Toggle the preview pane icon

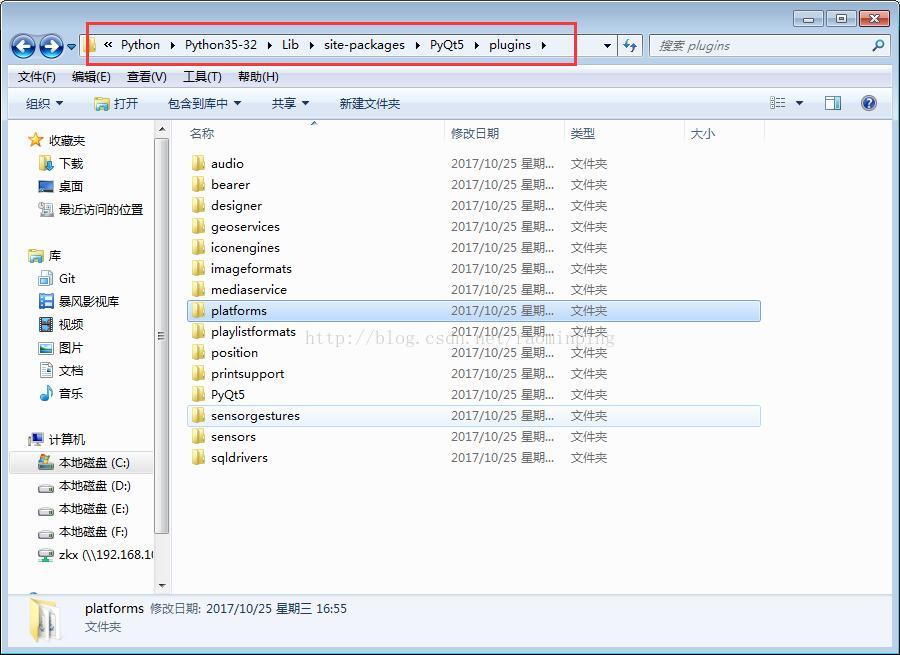(833, 103)
